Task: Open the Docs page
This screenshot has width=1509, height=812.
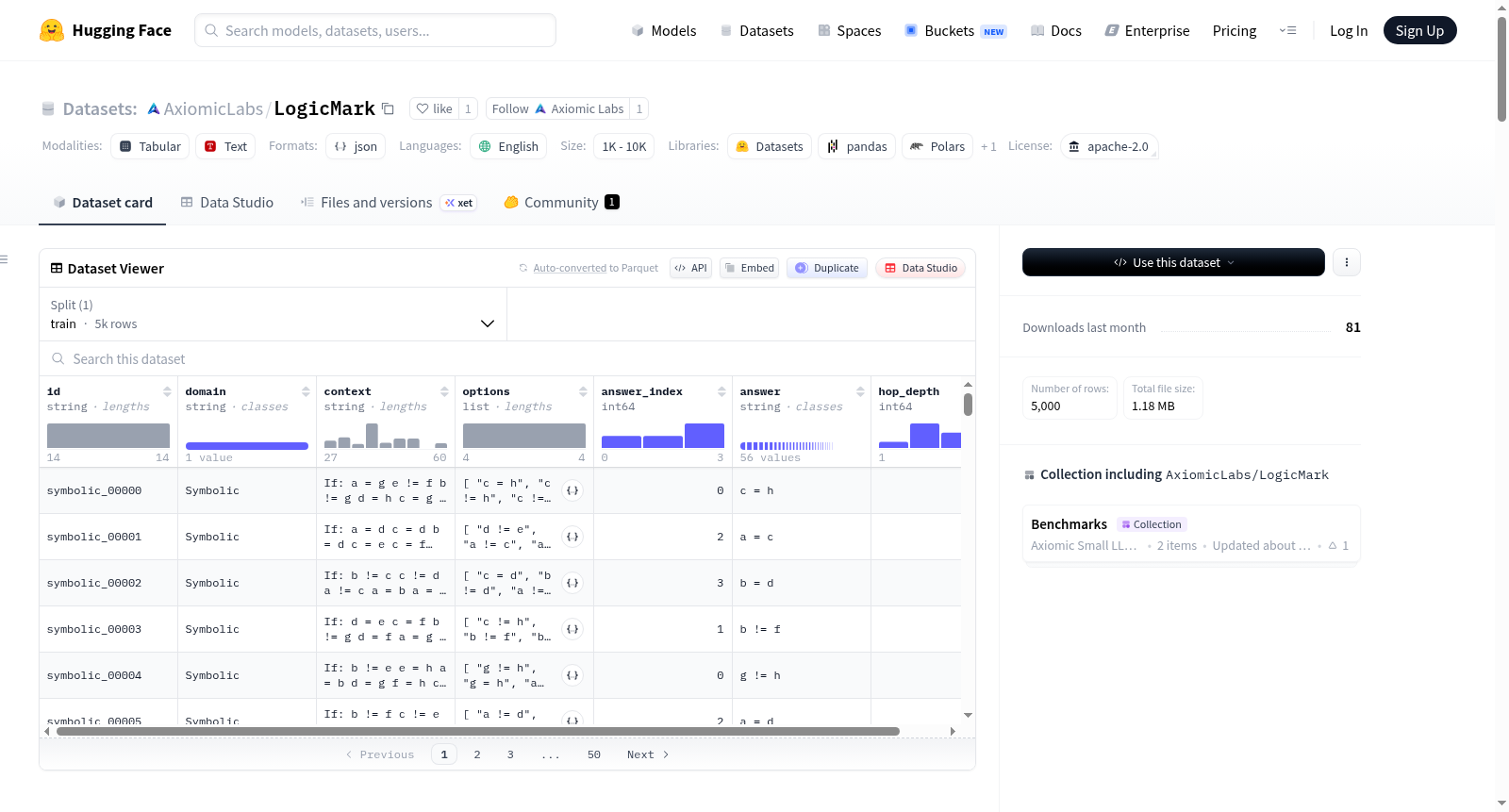Action: [x=1056, y=30]
